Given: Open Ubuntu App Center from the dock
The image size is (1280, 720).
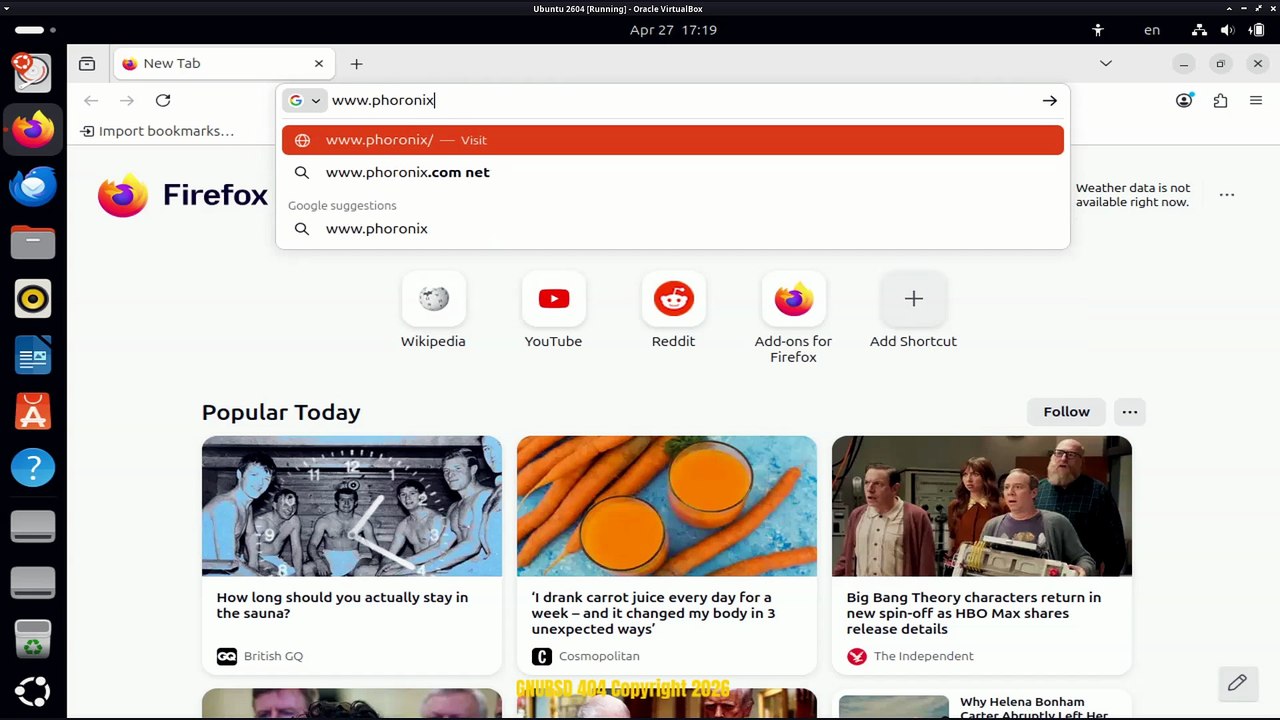Looking at the screenshot, I should 33,411.
